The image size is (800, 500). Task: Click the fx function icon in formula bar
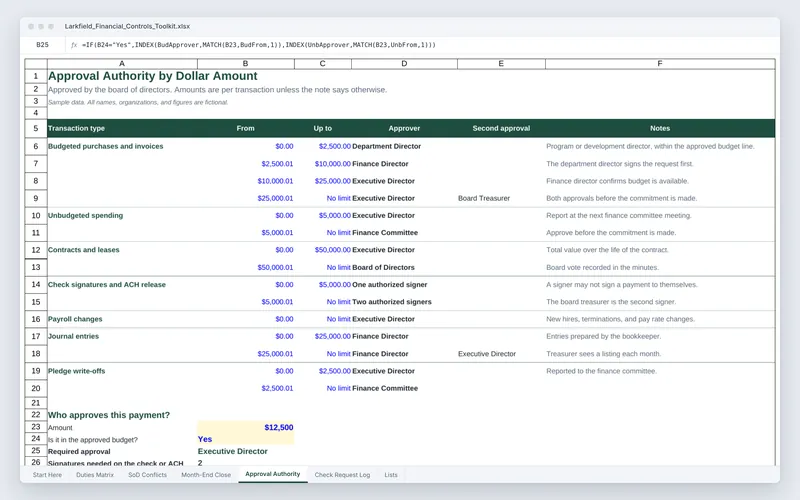point(74,45)
